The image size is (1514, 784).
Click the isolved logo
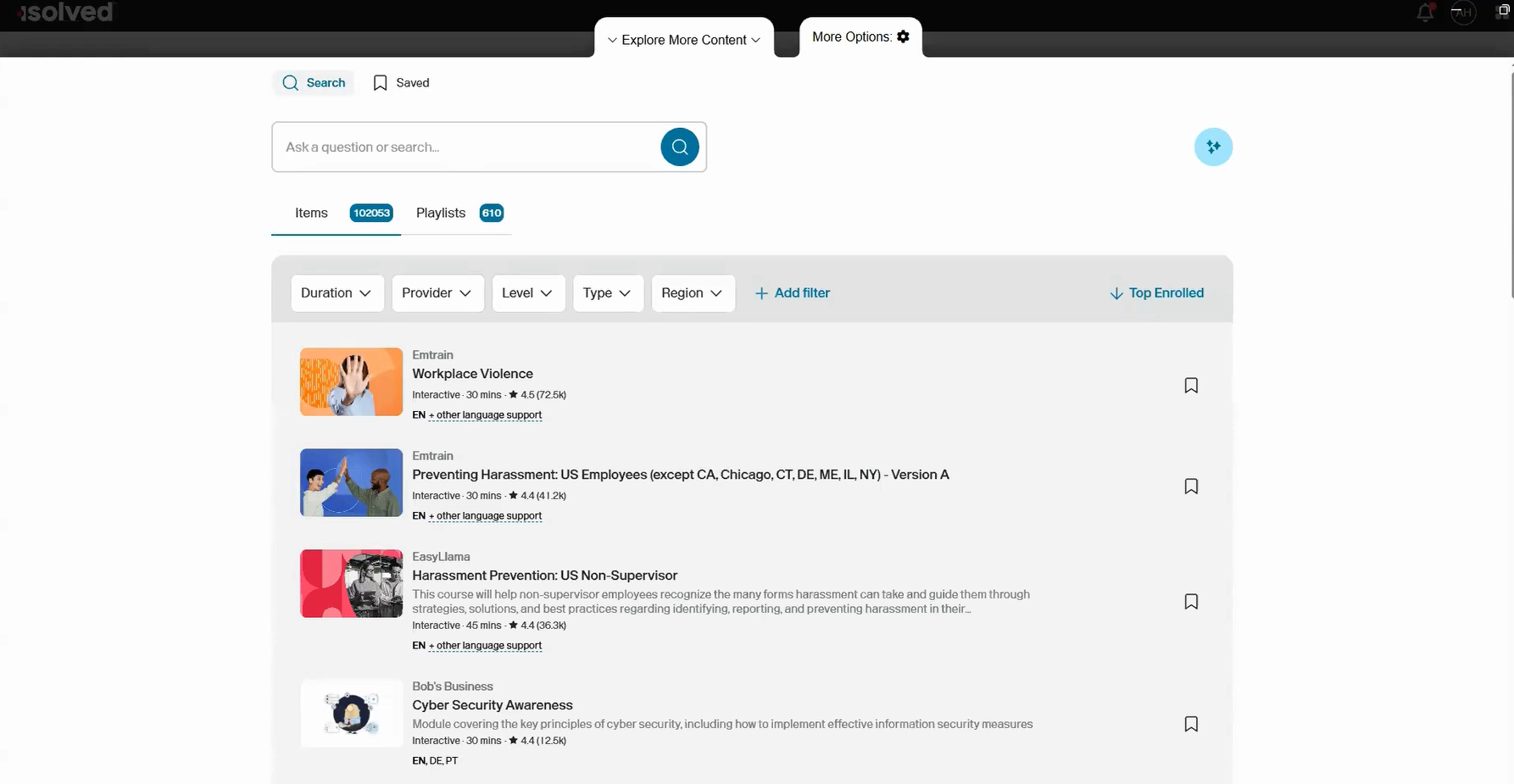pos(65,13)
